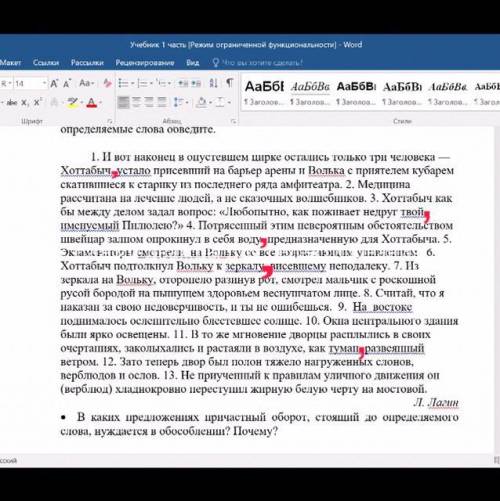The image size is (500, 501).
Task: Decrease the paragraph indent
Action: 183,83
